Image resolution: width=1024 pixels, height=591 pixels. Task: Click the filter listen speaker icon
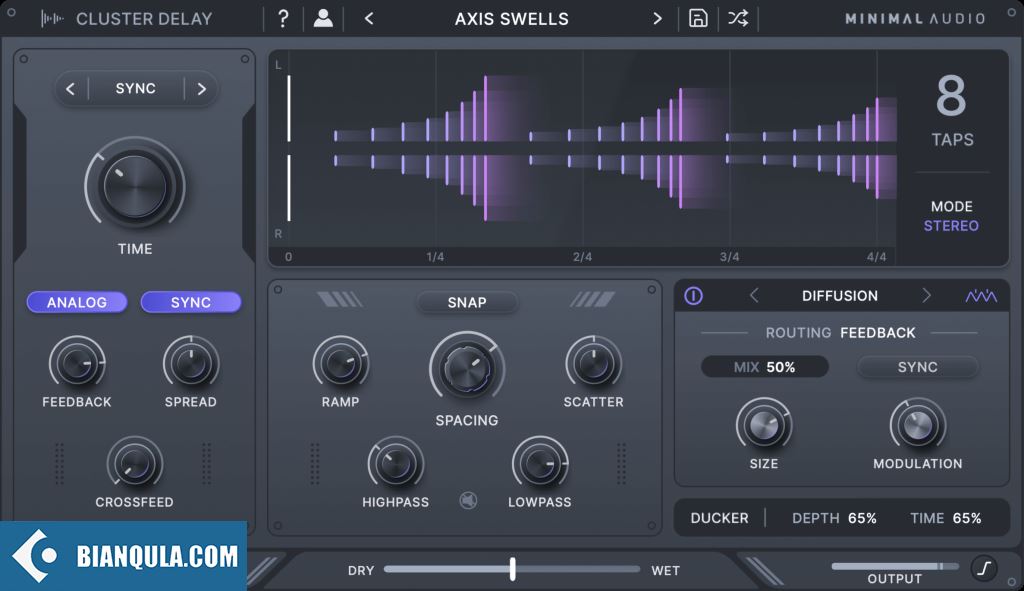point(468,501)
